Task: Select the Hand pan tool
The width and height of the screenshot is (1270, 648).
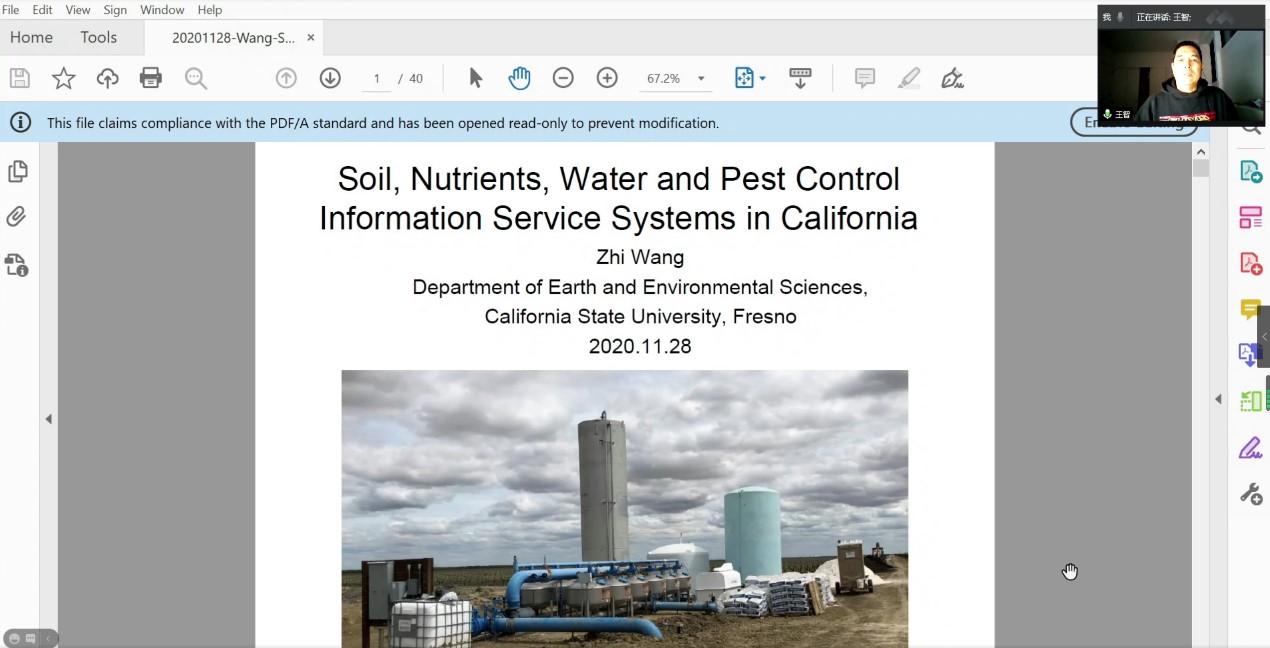Action: [x=519, y=78]
